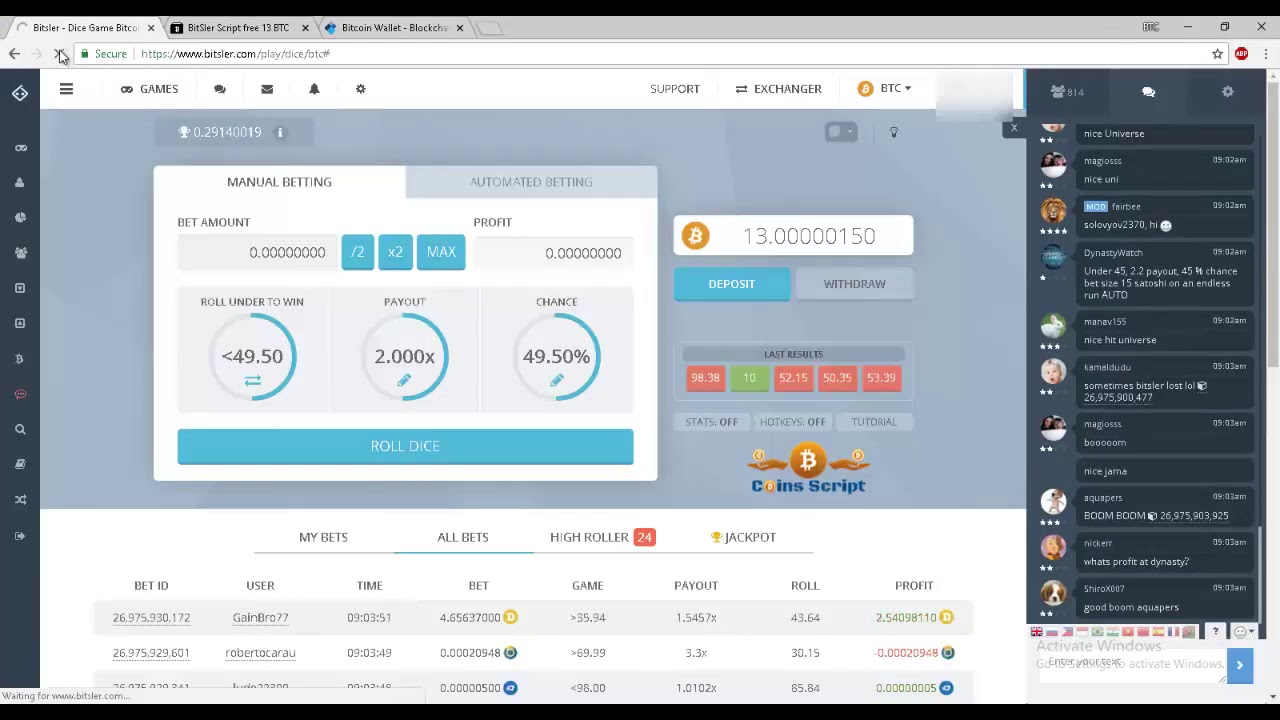Click sidebar magnifier search icon
1280x720 pixels.
(x=20, y=429)
